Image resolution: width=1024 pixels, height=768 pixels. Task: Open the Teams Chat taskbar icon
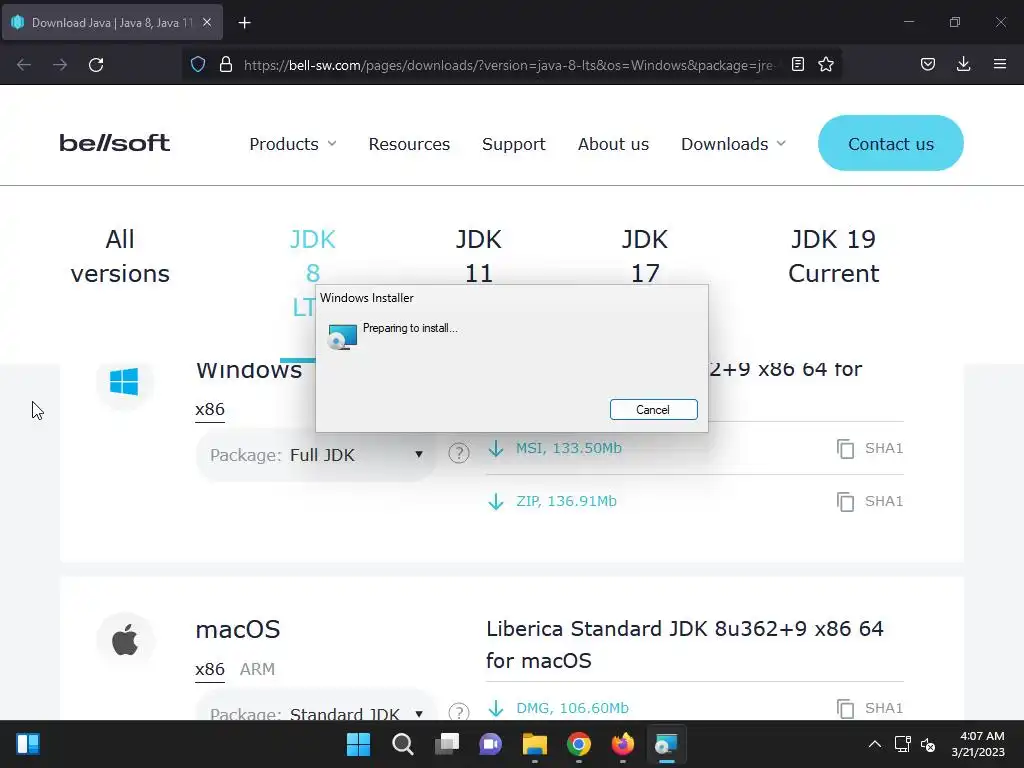[x=490, y=744]
